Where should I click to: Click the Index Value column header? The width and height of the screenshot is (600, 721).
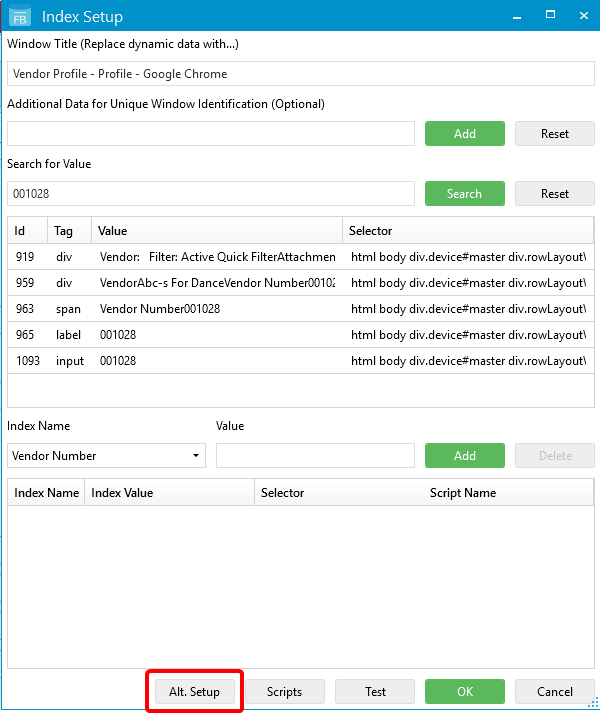[x=169, y=492]
